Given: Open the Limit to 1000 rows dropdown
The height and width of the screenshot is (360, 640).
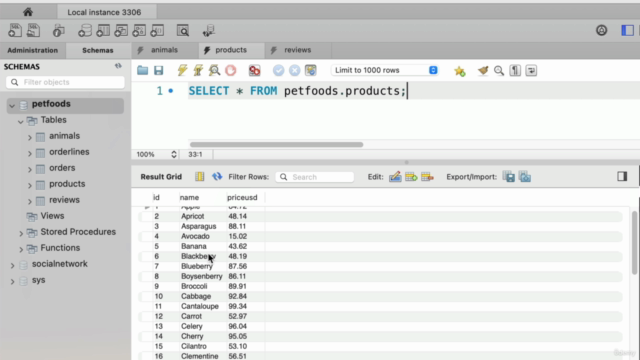Looking at the screenshot, I should pos(385,70).
